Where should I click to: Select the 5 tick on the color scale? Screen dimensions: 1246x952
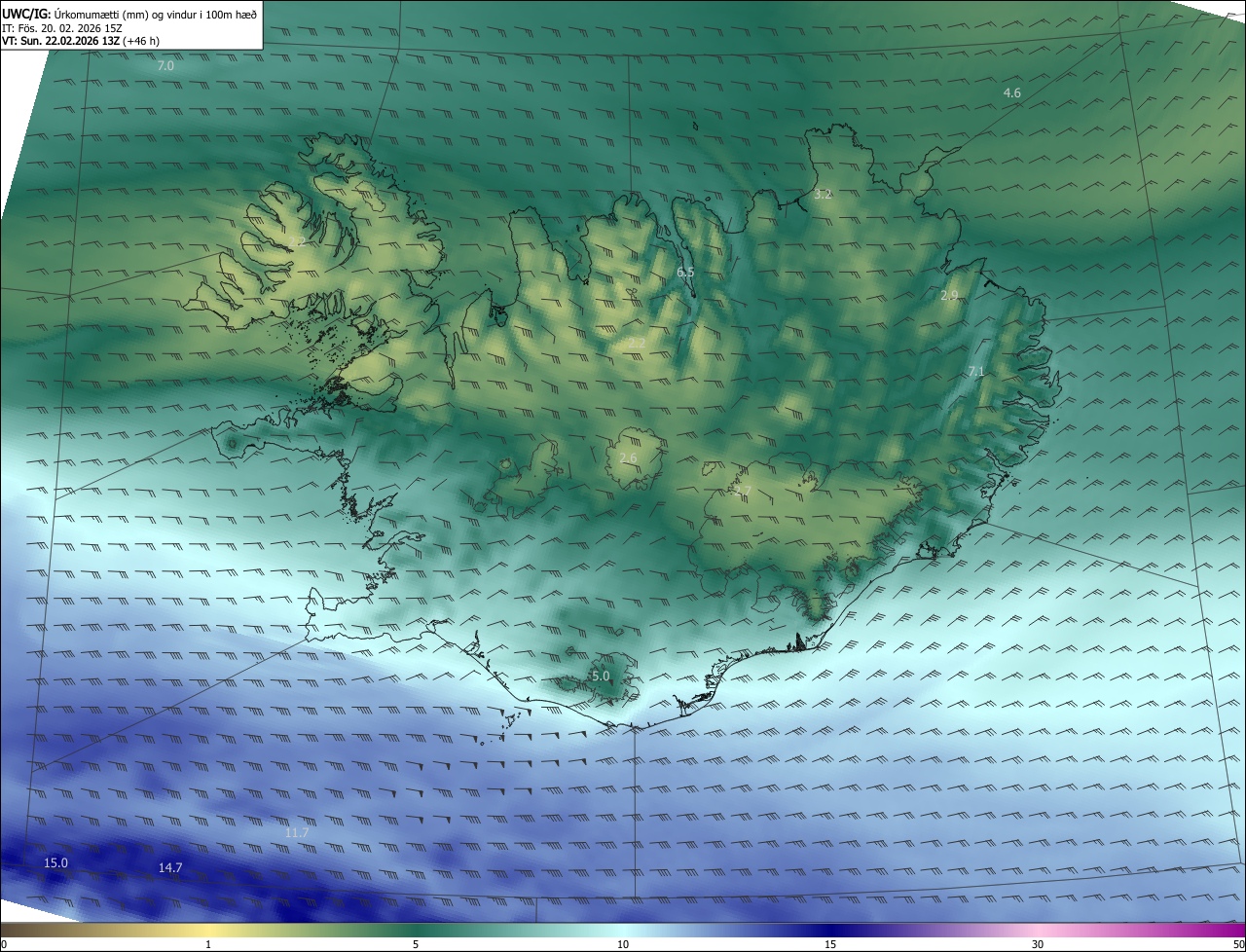pyautogui.click(x=416, y=944)
